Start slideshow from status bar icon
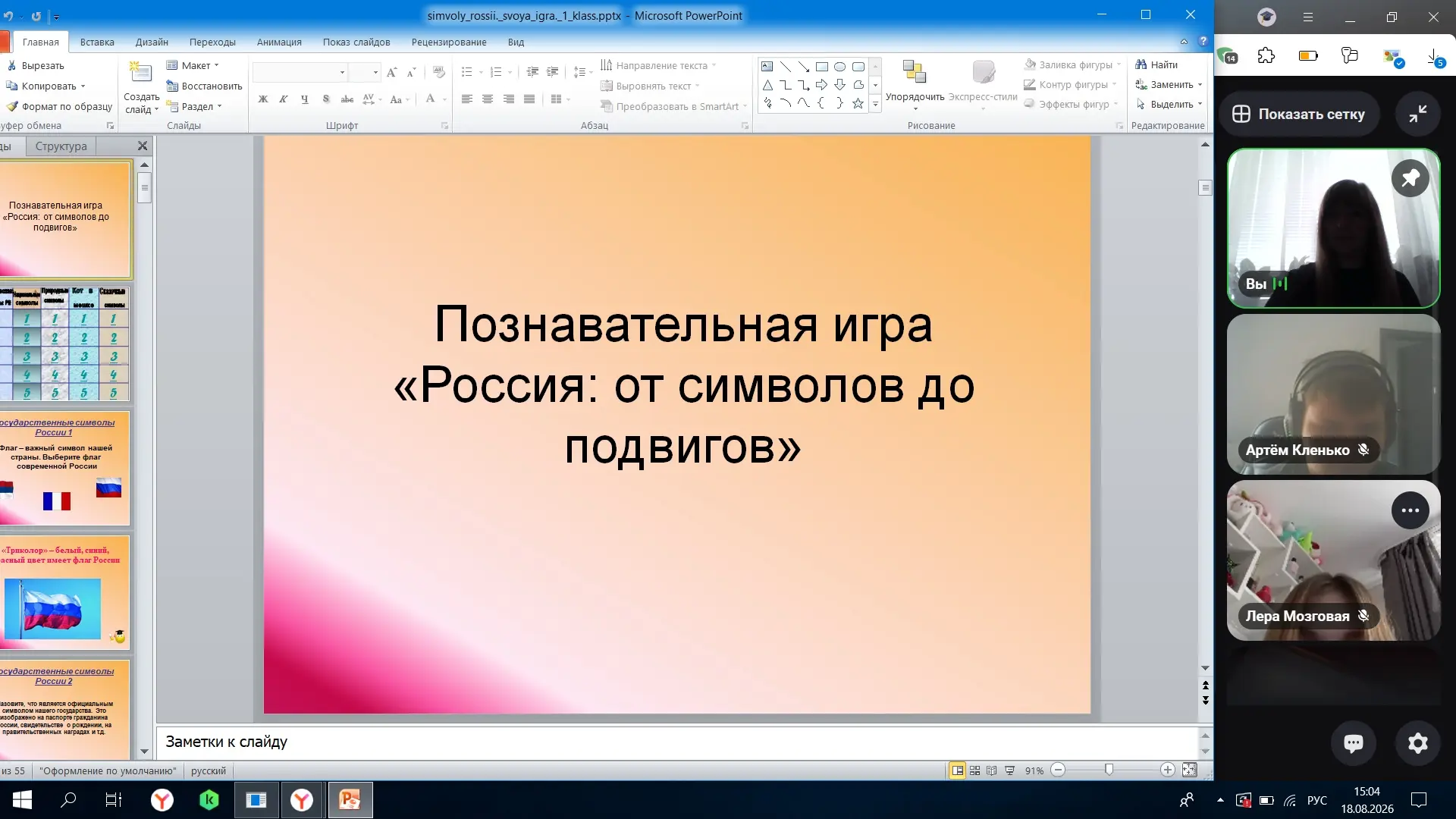The image size is (1456, 819). click(1009, 770)
